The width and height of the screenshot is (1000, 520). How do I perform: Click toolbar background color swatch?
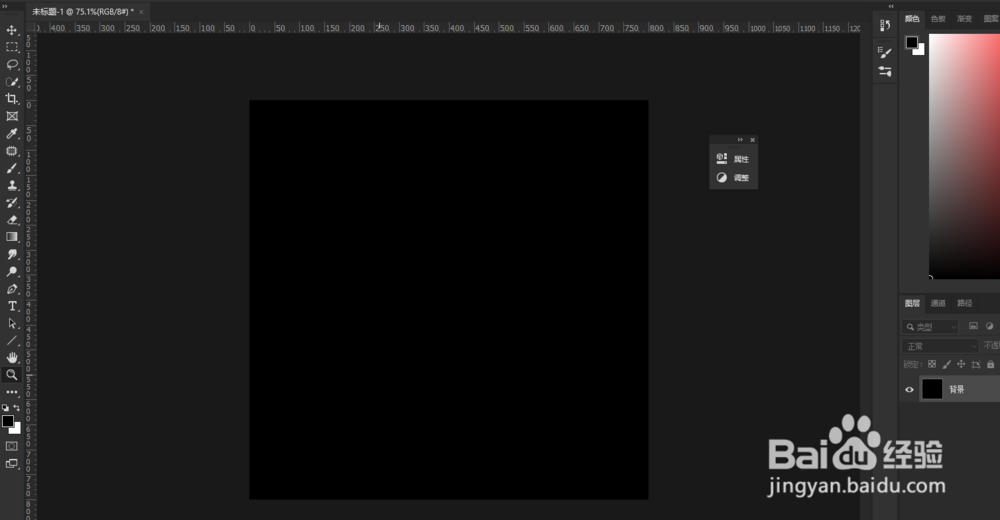[x=17, y=430]
